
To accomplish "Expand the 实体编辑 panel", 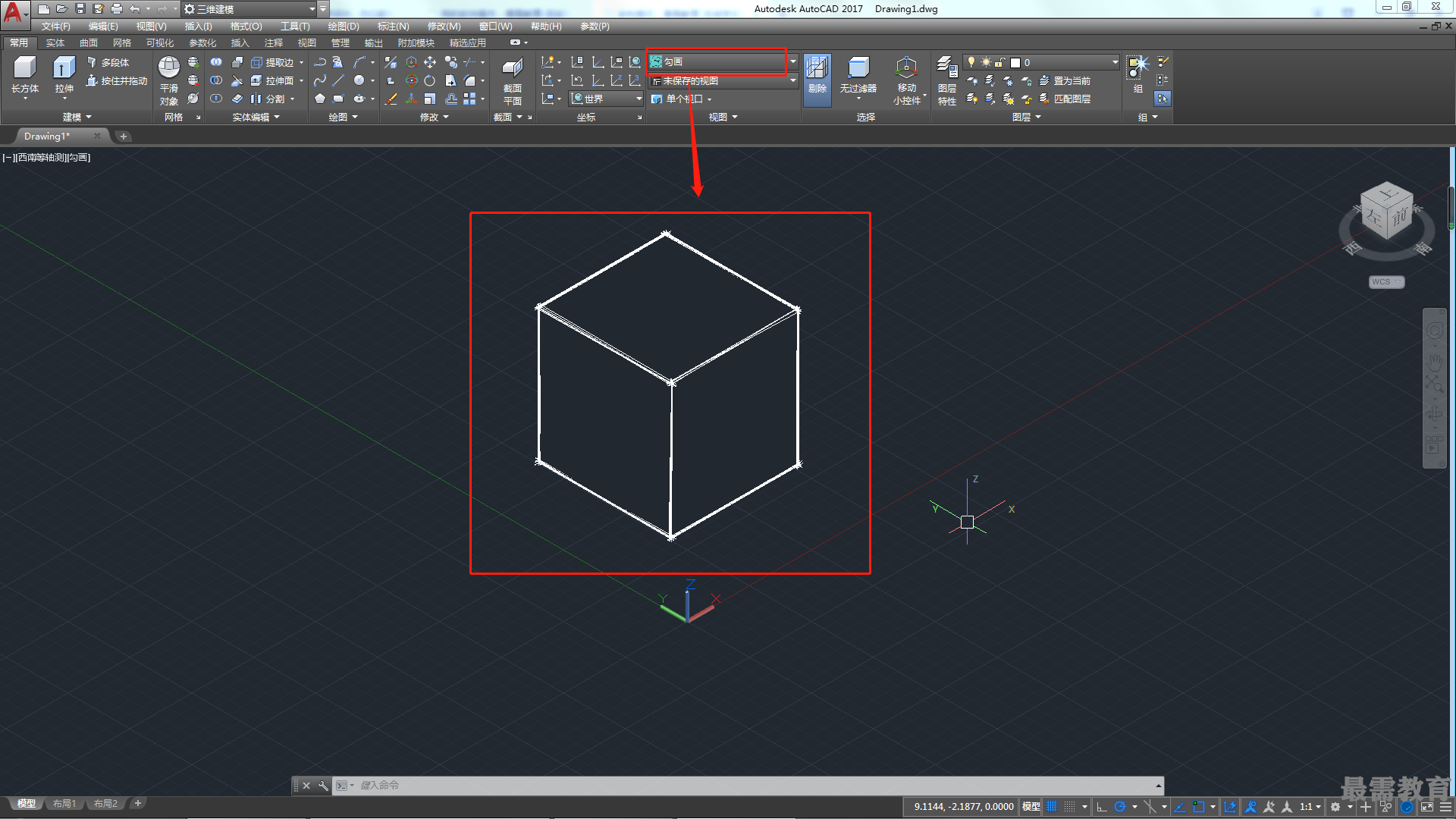I will coord(256,117).
